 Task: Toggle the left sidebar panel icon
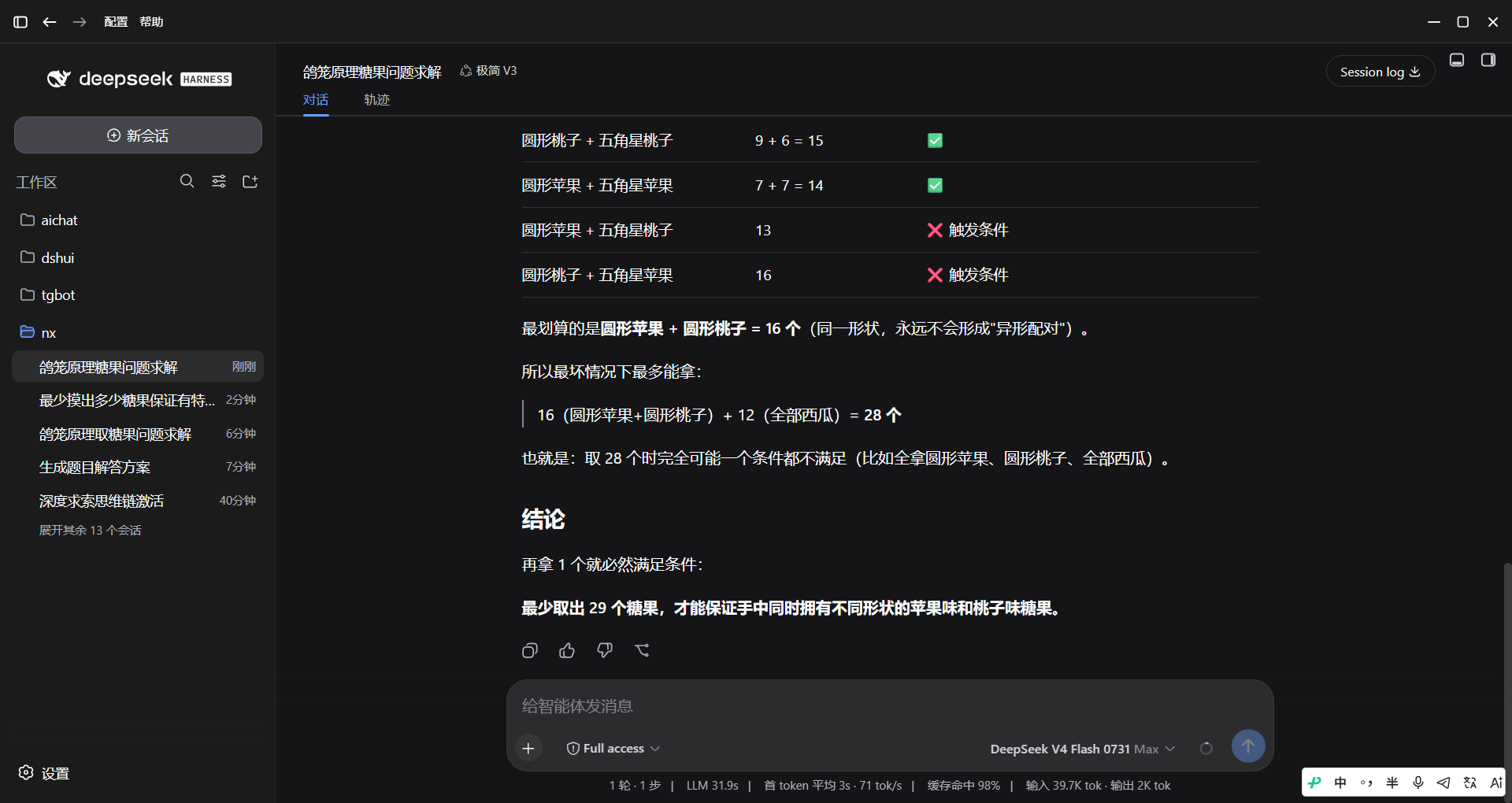point(20,22)
